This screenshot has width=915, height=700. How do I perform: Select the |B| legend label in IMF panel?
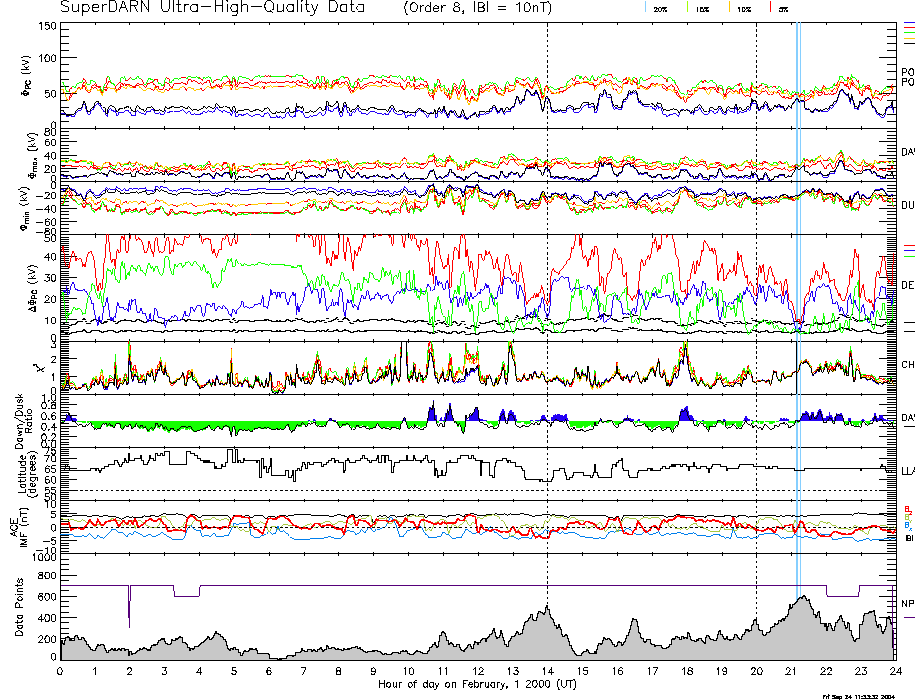coord(907,538)
